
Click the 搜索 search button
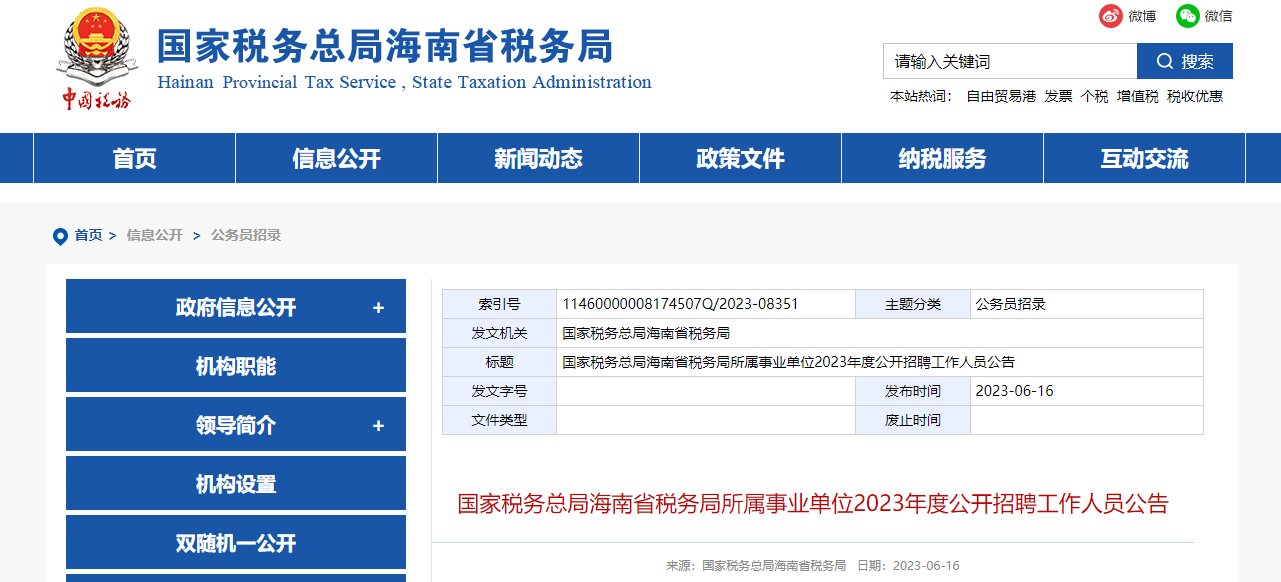click(x=1185, y=61)
